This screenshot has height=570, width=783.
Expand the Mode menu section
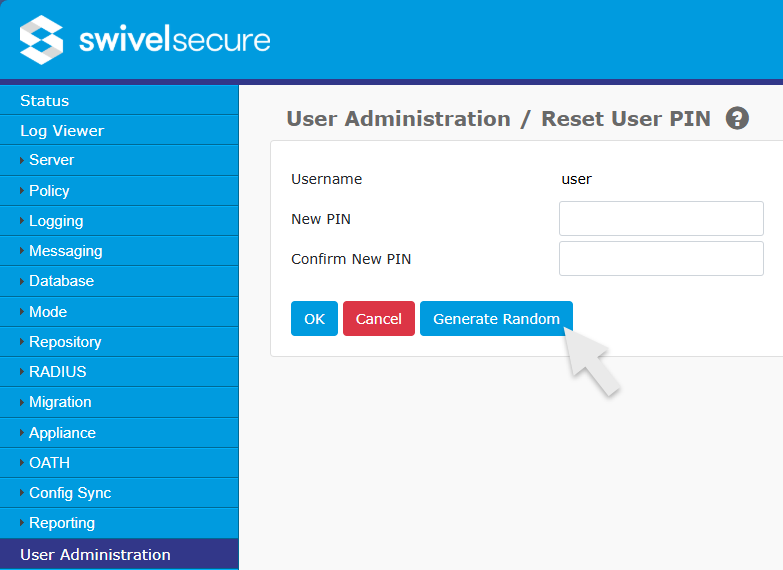[48, 312]
